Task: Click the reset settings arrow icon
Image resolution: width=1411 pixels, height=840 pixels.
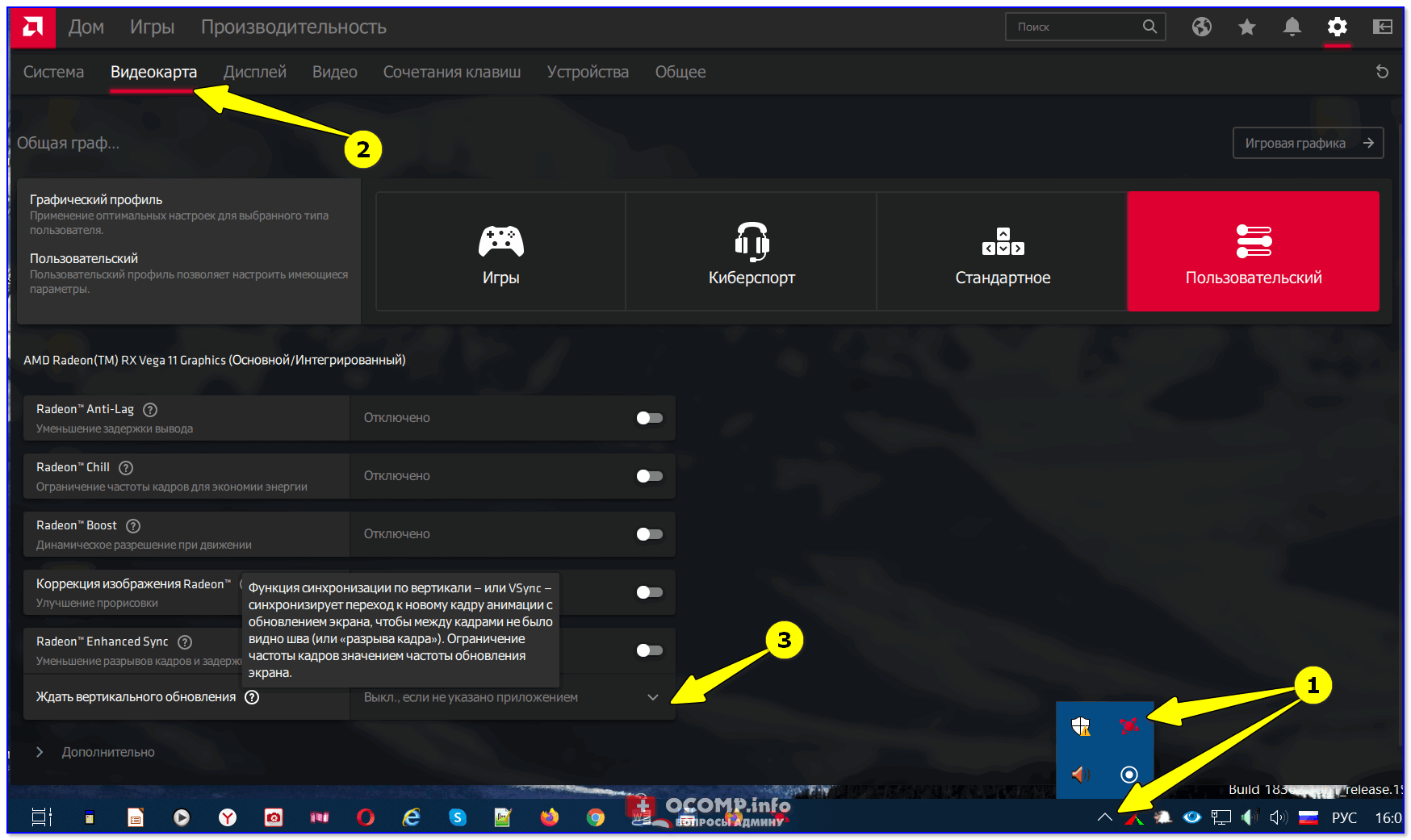Action: pyautogui.click(x=1382, y=72)
